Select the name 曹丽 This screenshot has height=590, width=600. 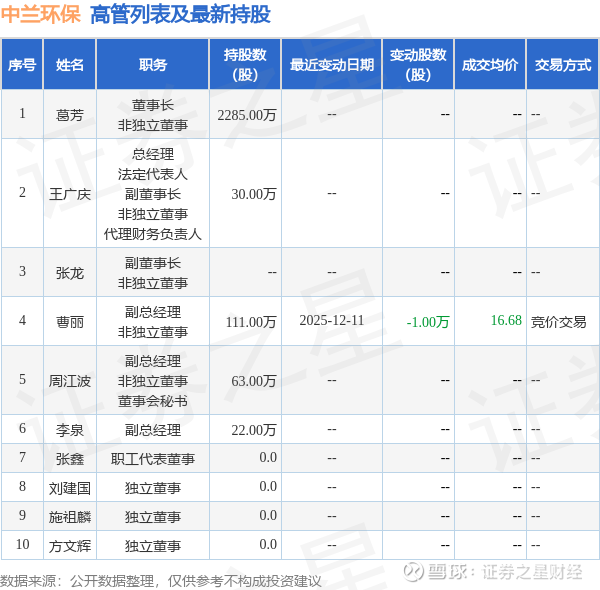(x=70, y=322)
